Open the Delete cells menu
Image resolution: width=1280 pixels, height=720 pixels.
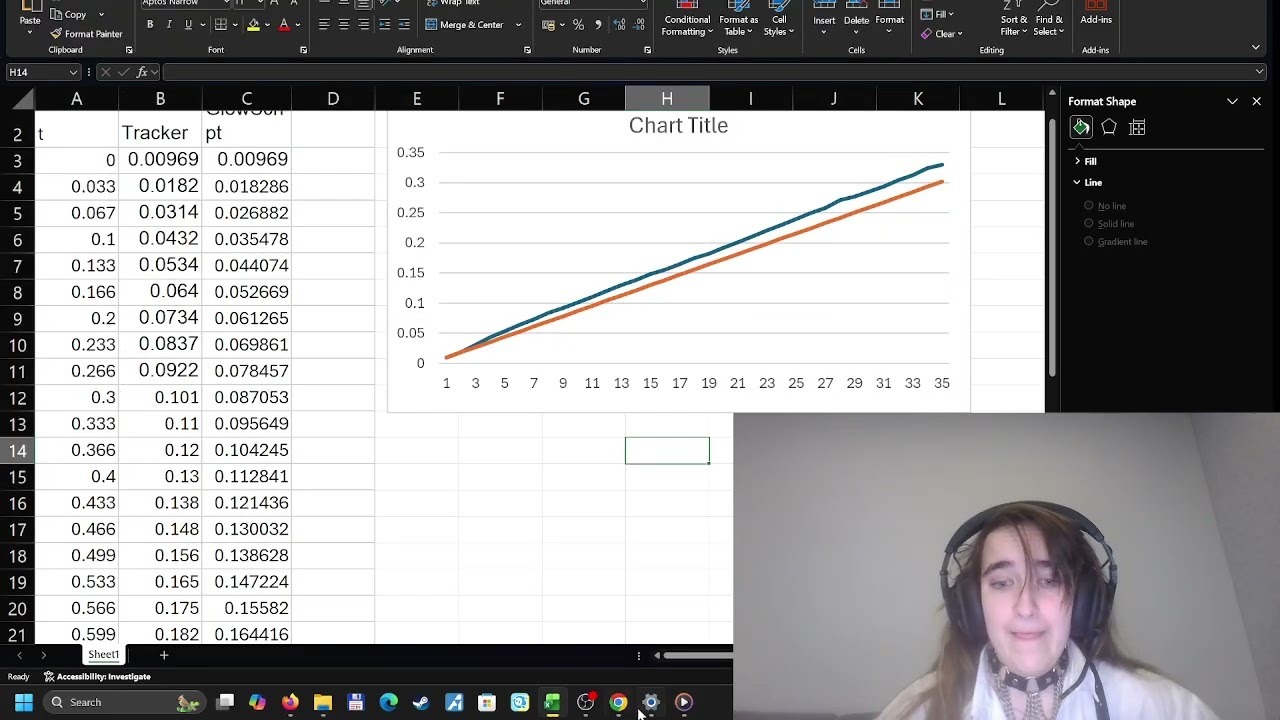(857, 20)
